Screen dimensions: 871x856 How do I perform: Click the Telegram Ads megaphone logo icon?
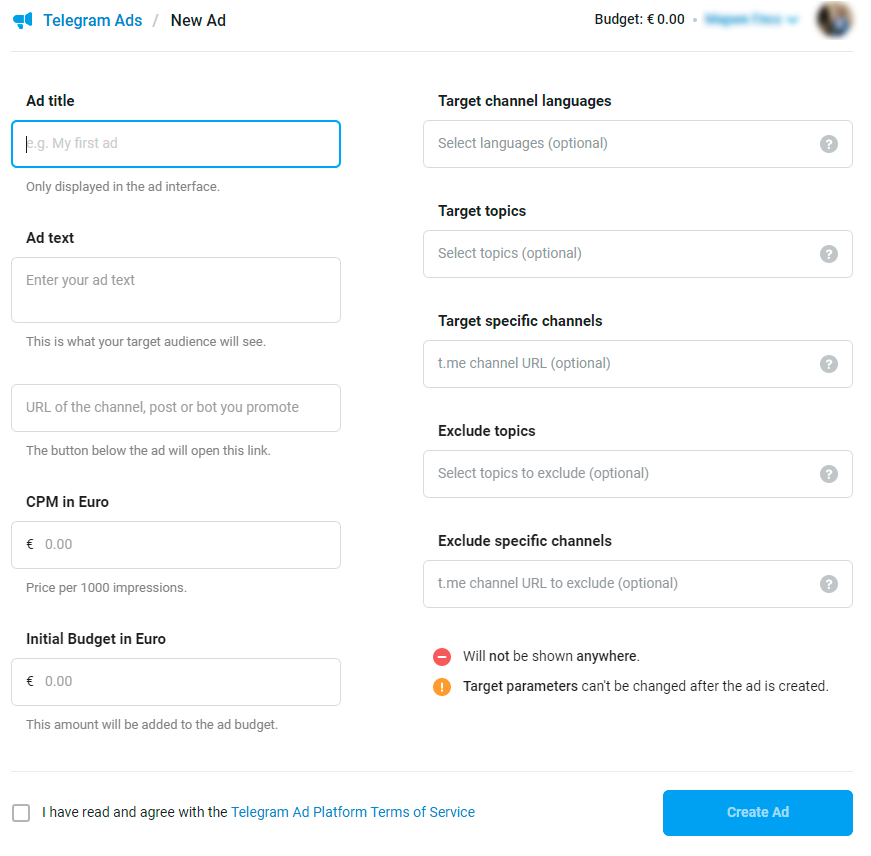[23, 20]
